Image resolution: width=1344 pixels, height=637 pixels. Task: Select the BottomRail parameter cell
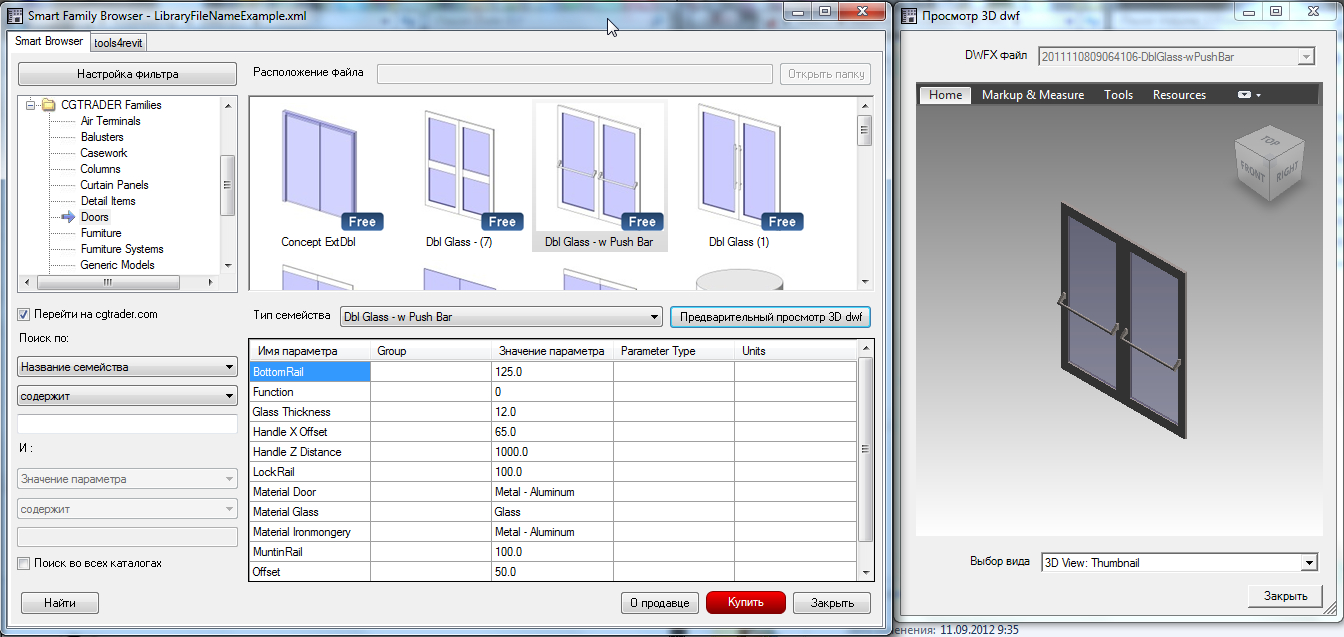click(x=309, y=372)
